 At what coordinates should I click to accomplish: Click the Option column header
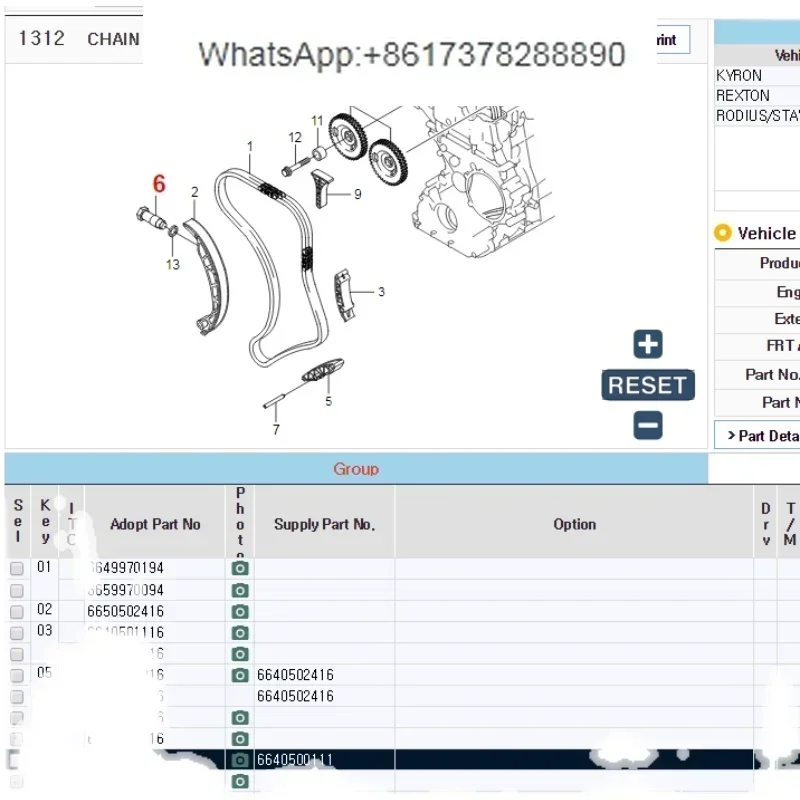pos(574,524)
